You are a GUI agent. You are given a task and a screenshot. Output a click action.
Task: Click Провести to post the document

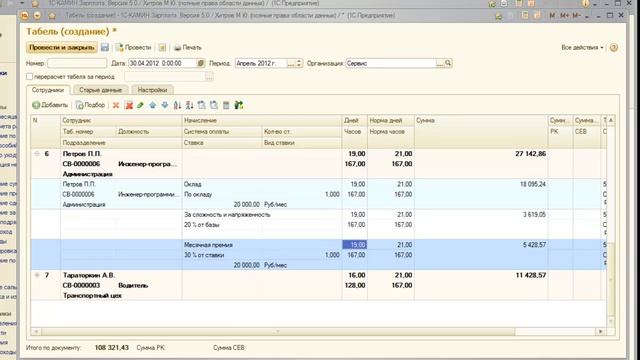[133, 47]
